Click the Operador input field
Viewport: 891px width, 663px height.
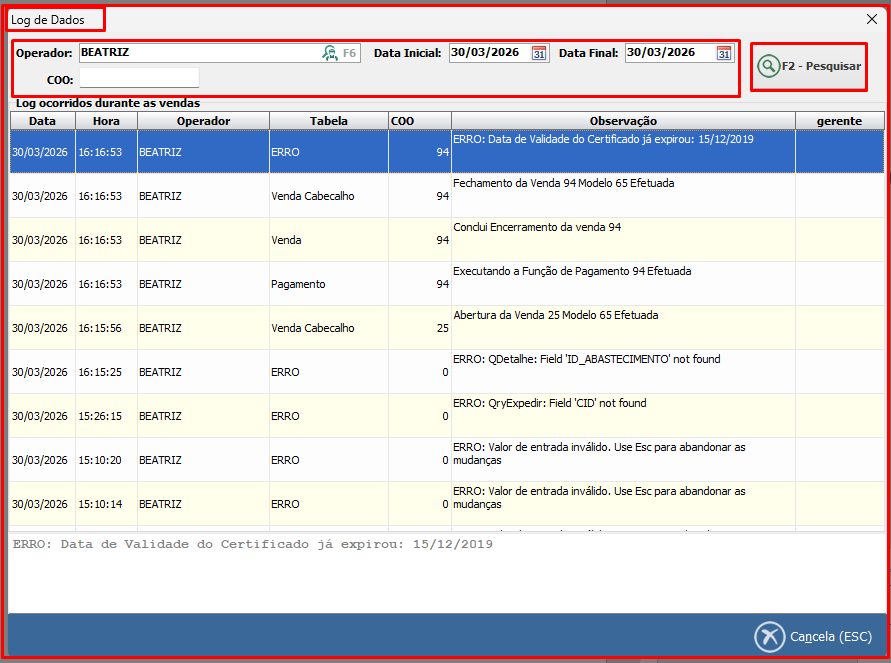click(198, 53)
